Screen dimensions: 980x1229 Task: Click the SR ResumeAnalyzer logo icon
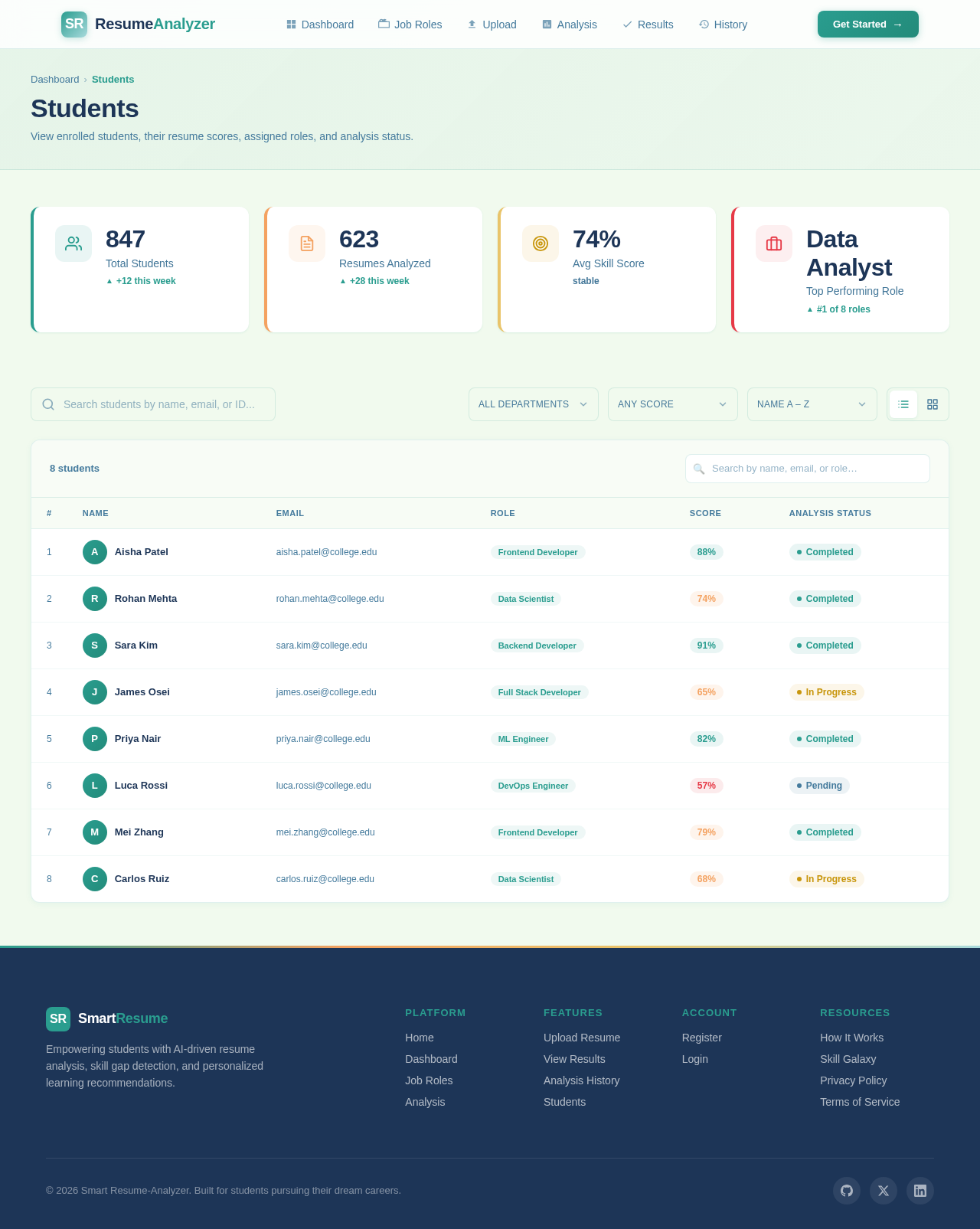pos(74,25)
